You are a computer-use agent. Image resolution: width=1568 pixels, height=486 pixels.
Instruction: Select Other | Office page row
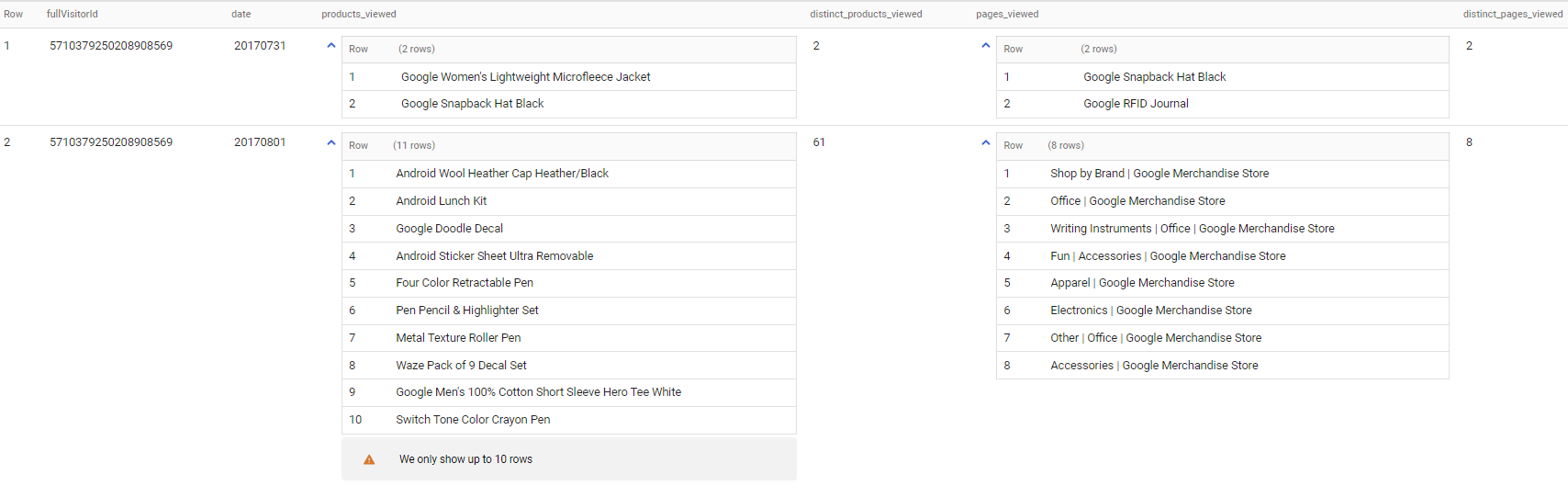[1156, 338]
